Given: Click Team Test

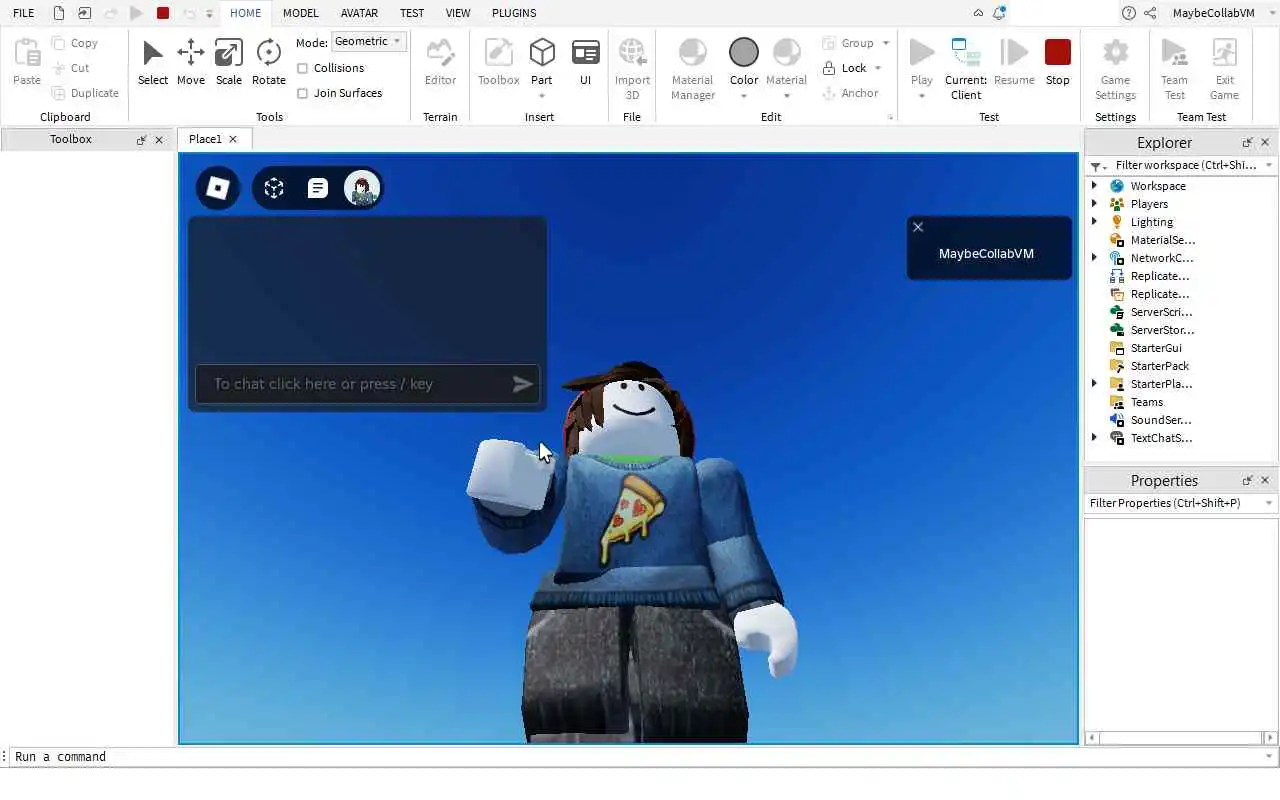Looking at the screenshot, I should [x=1174, y=68].
